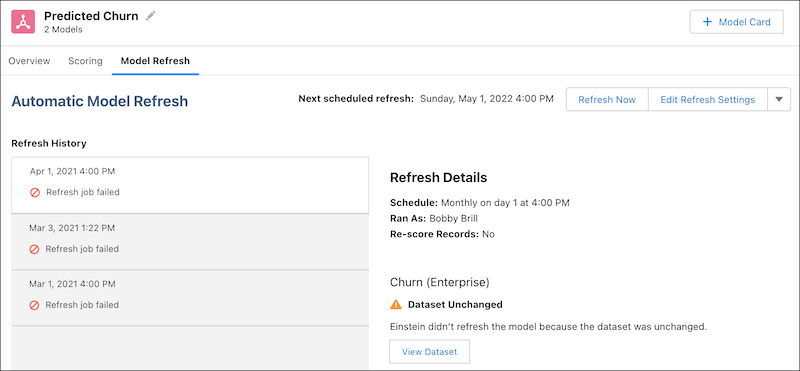
Task: Select the Model Refresh tab
Action: tap(155, 61)
